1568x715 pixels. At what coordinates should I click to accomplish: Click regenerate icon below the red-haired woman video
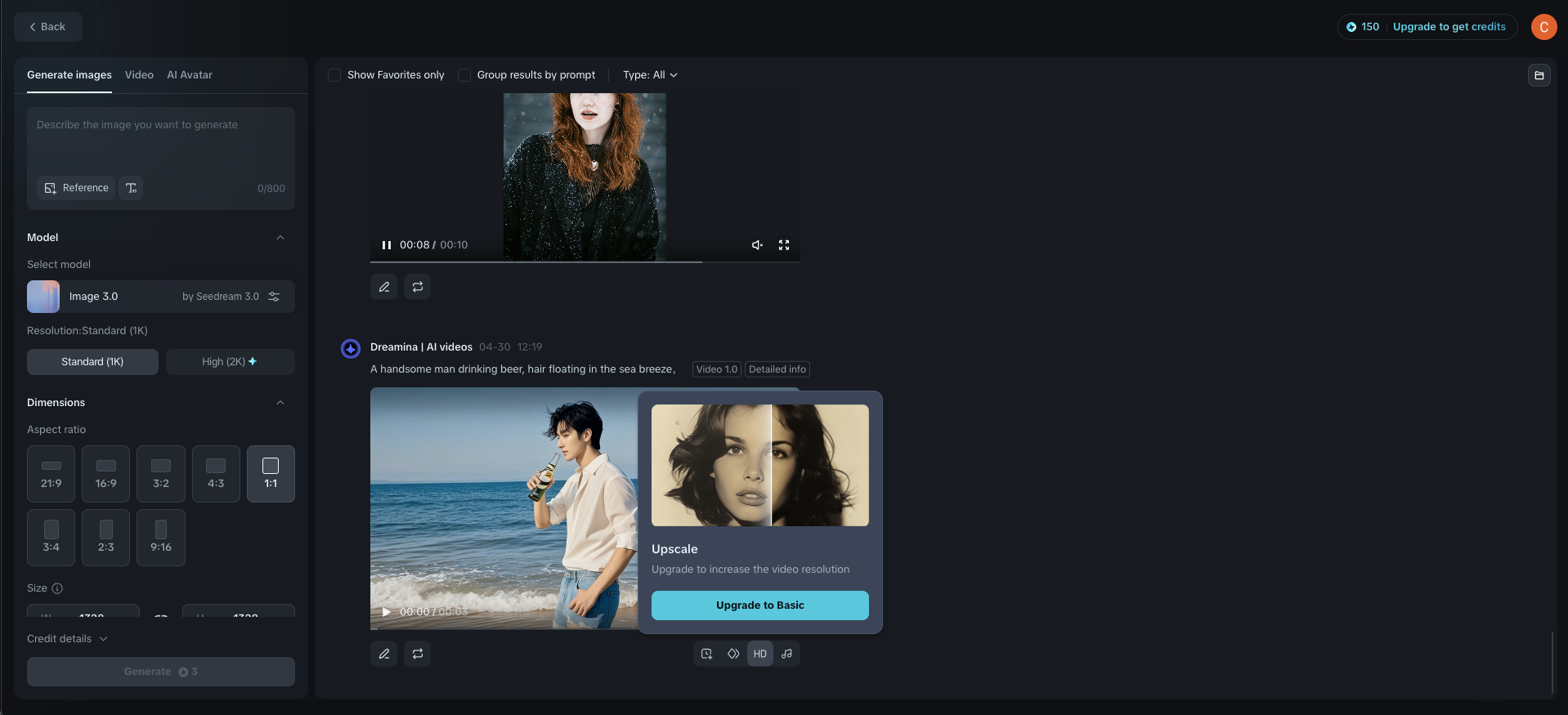tap(418, 287)
